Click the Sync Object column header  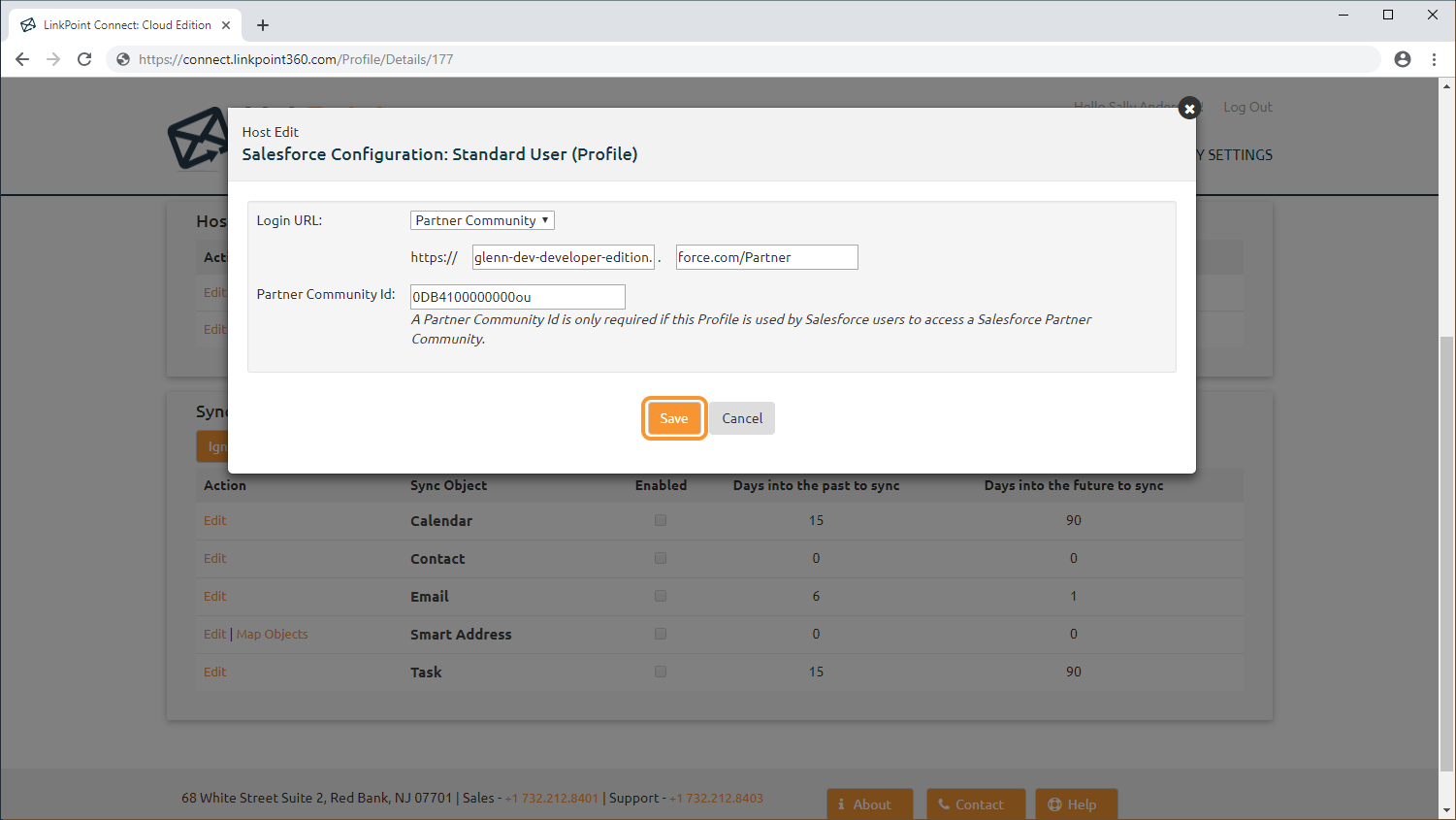coord(448,485)
